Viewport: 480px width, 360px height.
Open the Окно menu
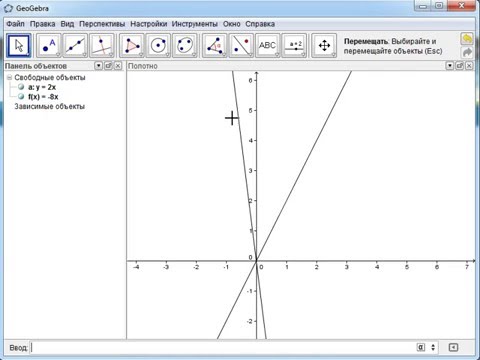[x=232, y=24]
